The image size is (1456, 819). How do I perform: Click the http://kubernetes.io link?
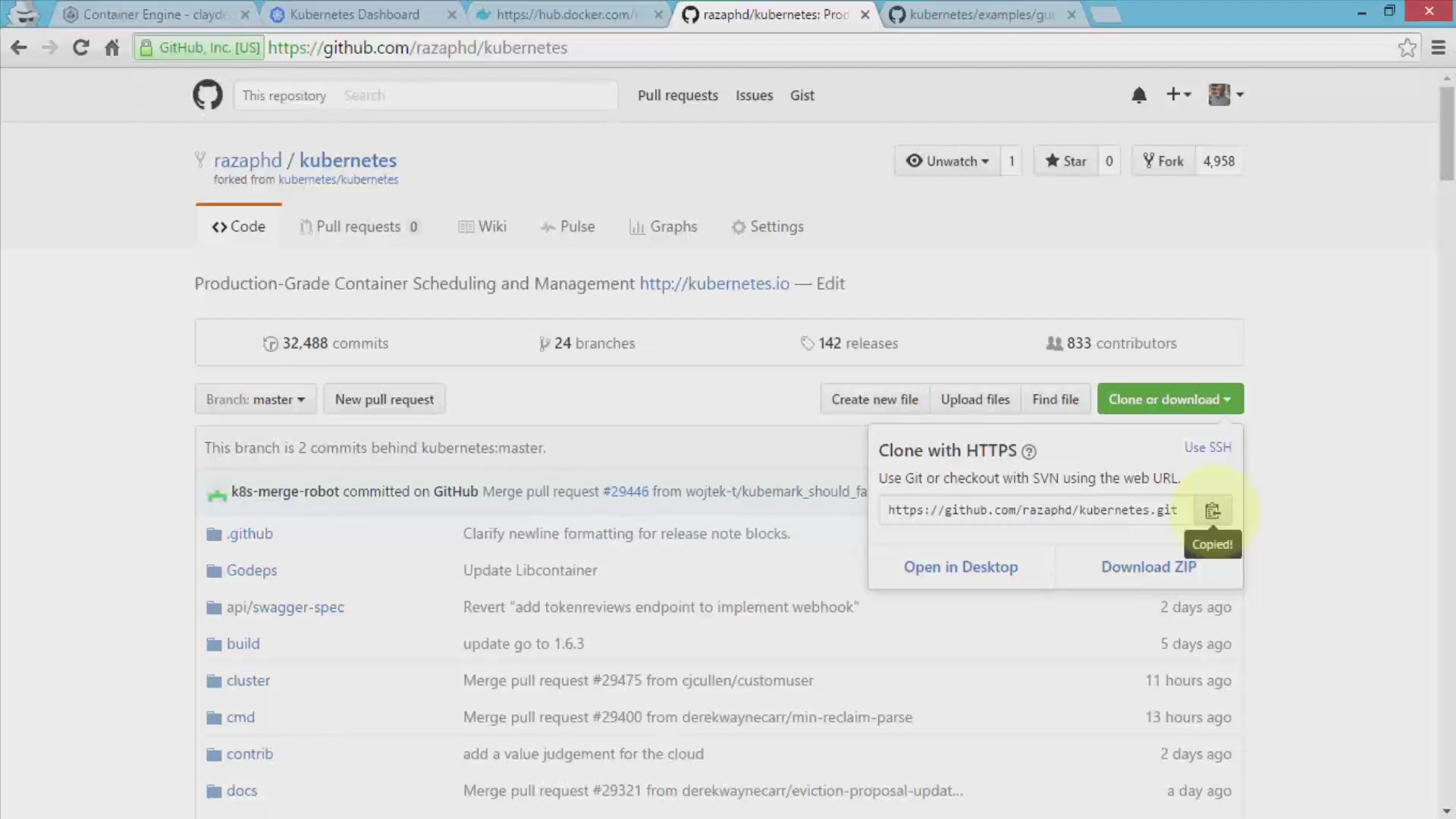point(714,283)
